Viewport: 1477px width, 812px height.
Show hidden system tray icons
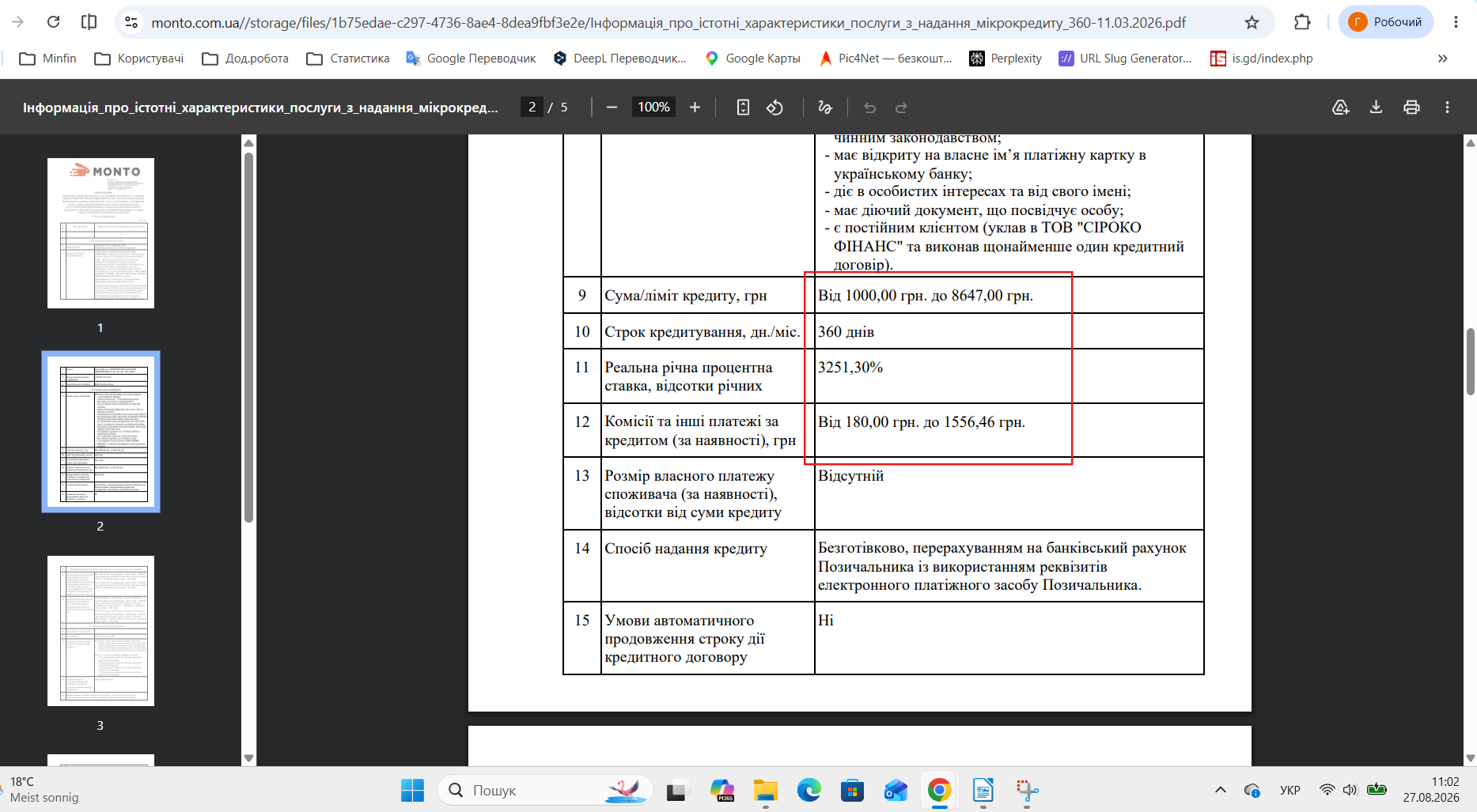click(1220, 790)
